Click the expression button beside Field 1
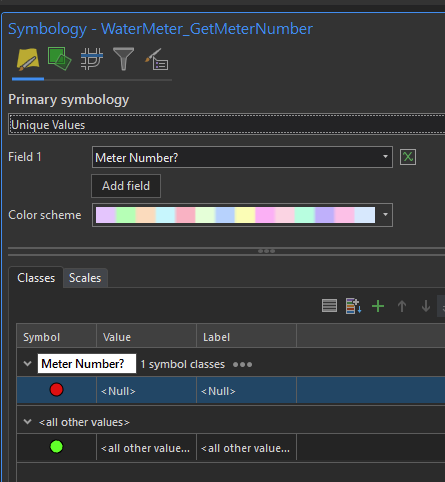 click(x=408, y=157)
